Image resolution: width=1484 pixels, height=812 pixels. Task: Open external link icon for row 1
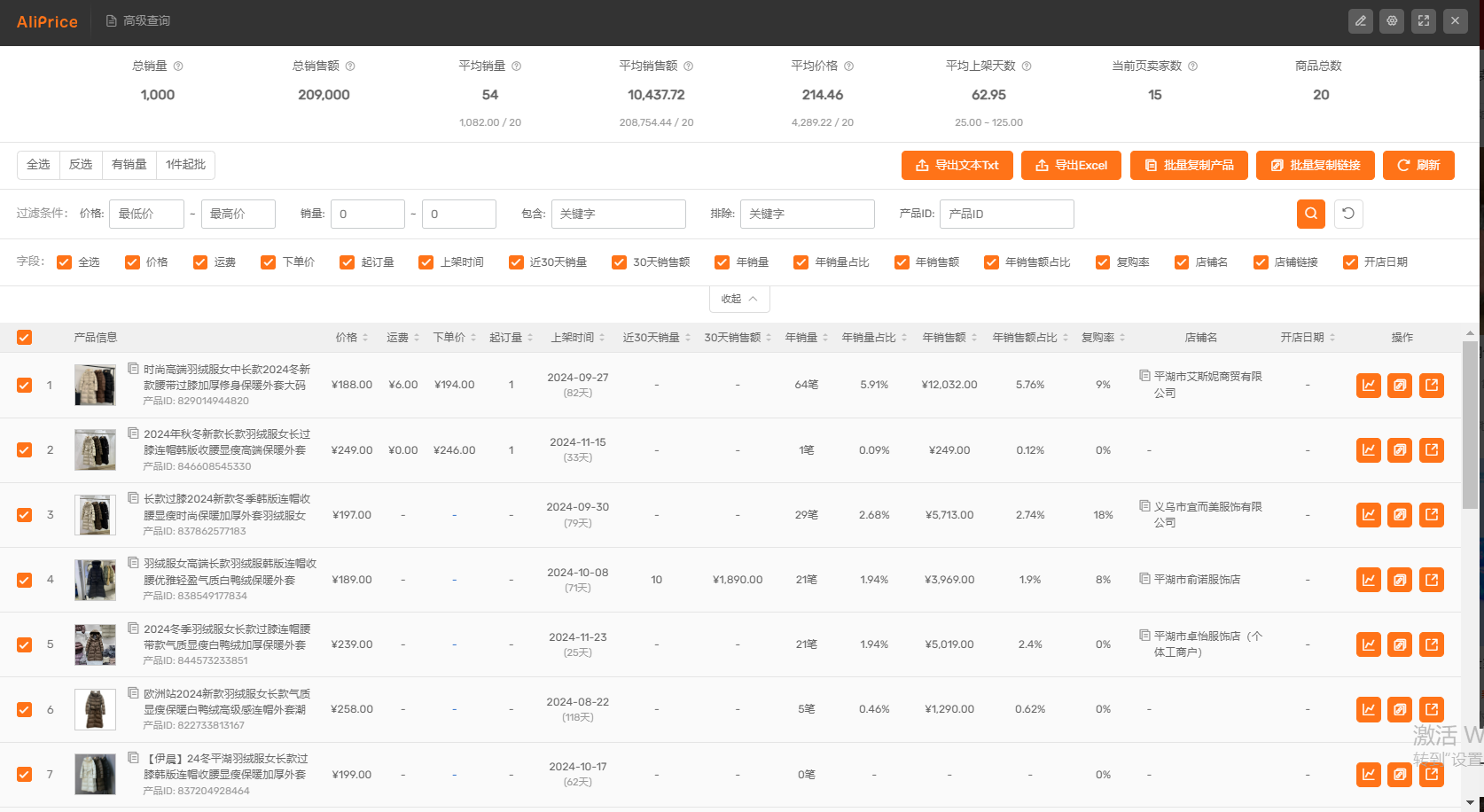click(1432, 385)
